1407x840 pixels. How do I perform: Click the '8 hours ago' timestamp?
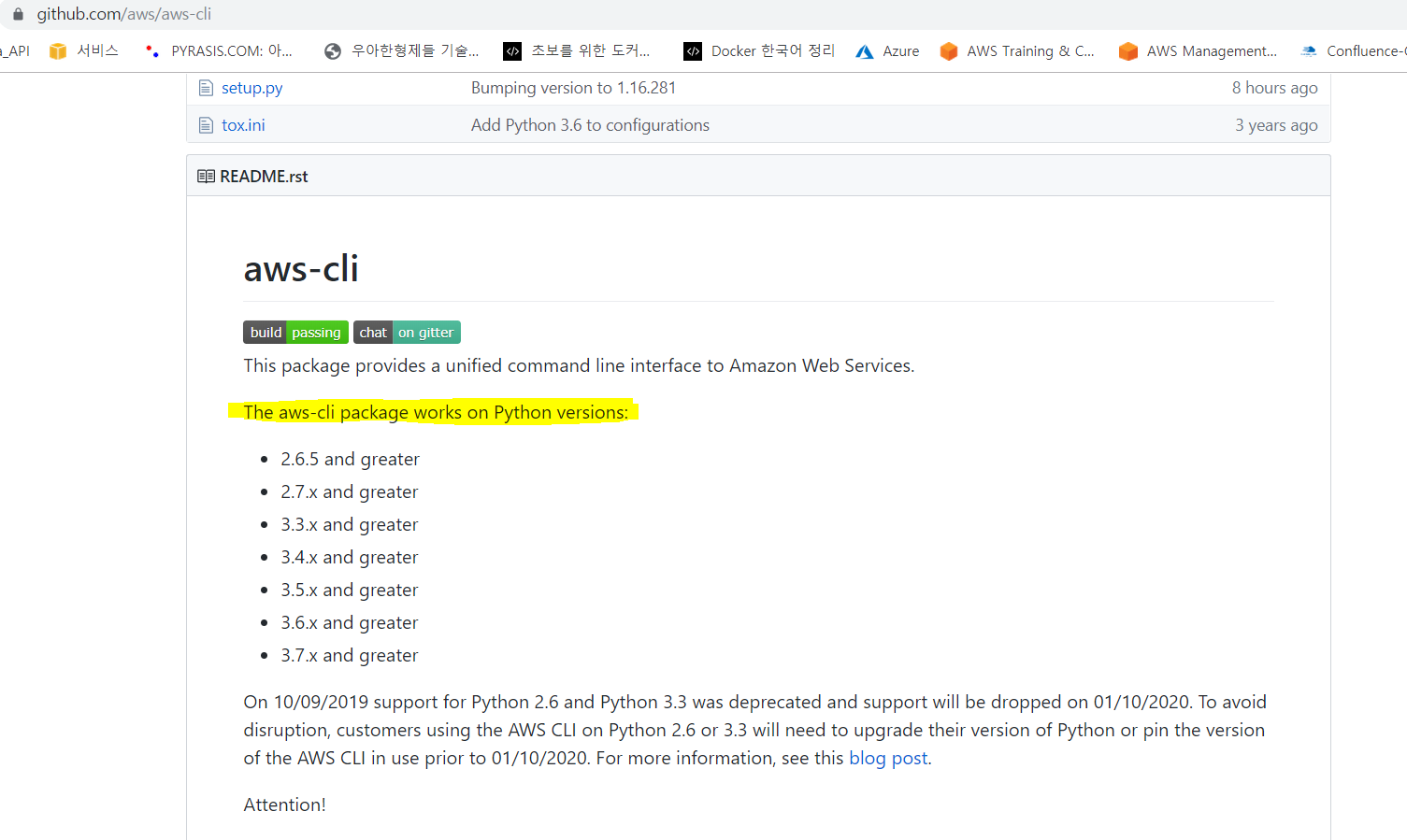(x=1274, y=88)
